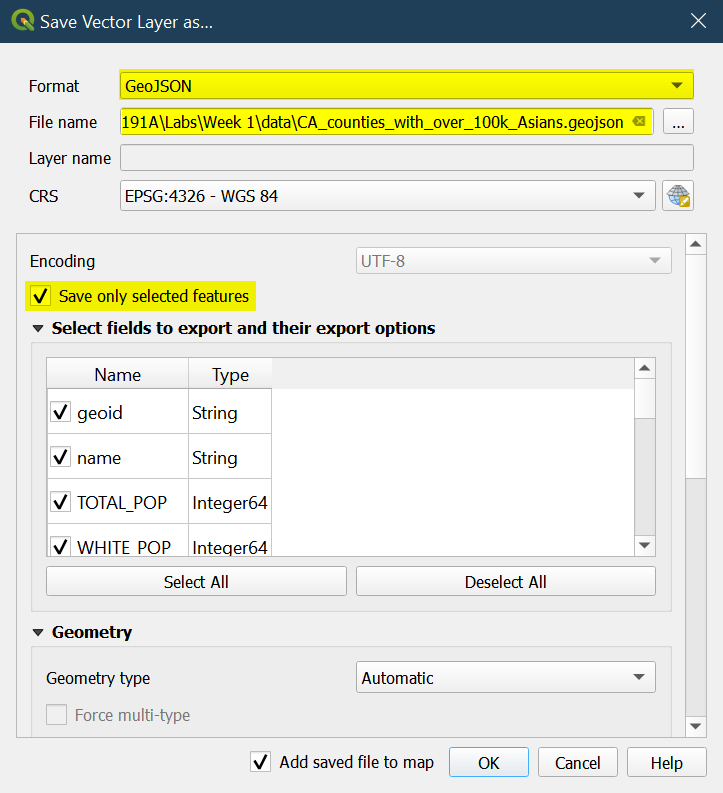The width and height of the screenshot is (723, 793).
Task: Collapse the Geometry section
Action: 39,632
